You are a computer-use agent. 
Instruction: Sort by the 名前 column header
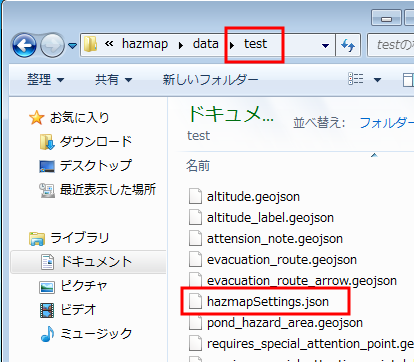pos(198,166)
